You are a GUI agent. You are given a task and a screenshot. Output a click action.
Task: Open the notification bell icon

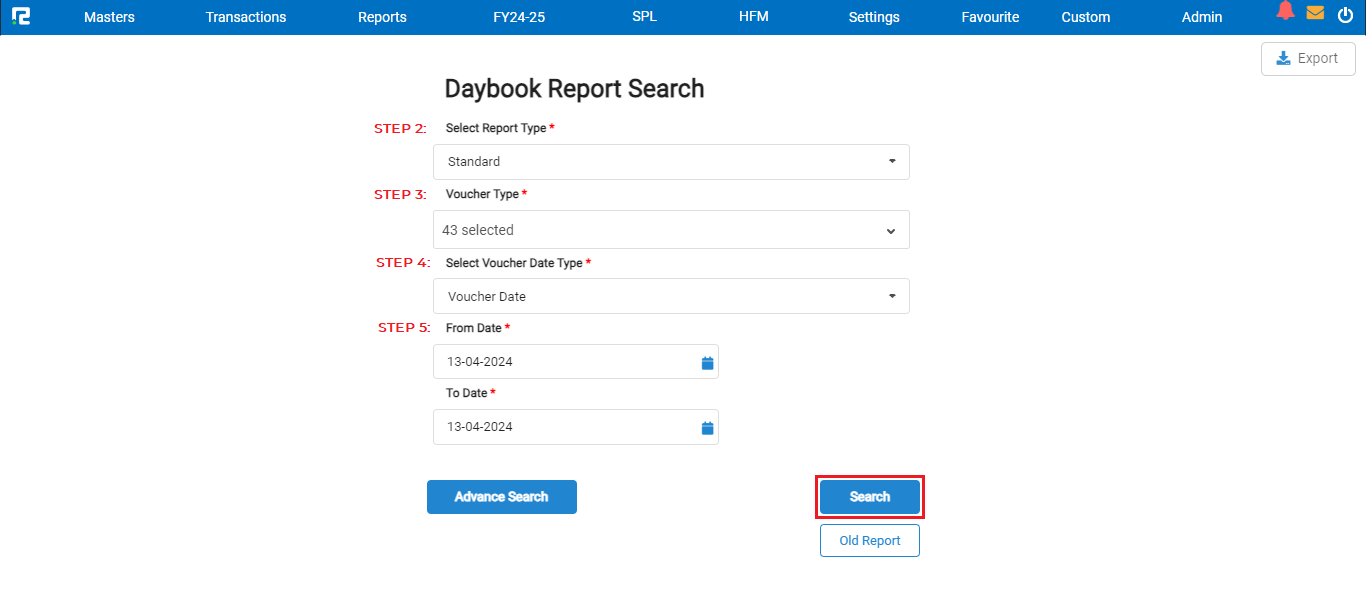1286,12
